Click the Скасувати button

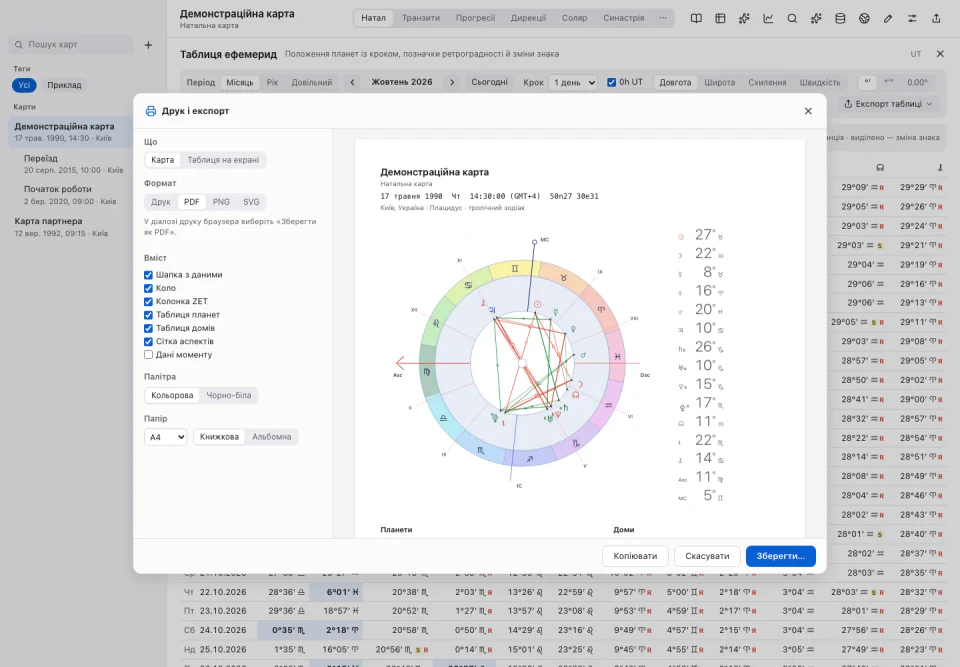[707, 556]
